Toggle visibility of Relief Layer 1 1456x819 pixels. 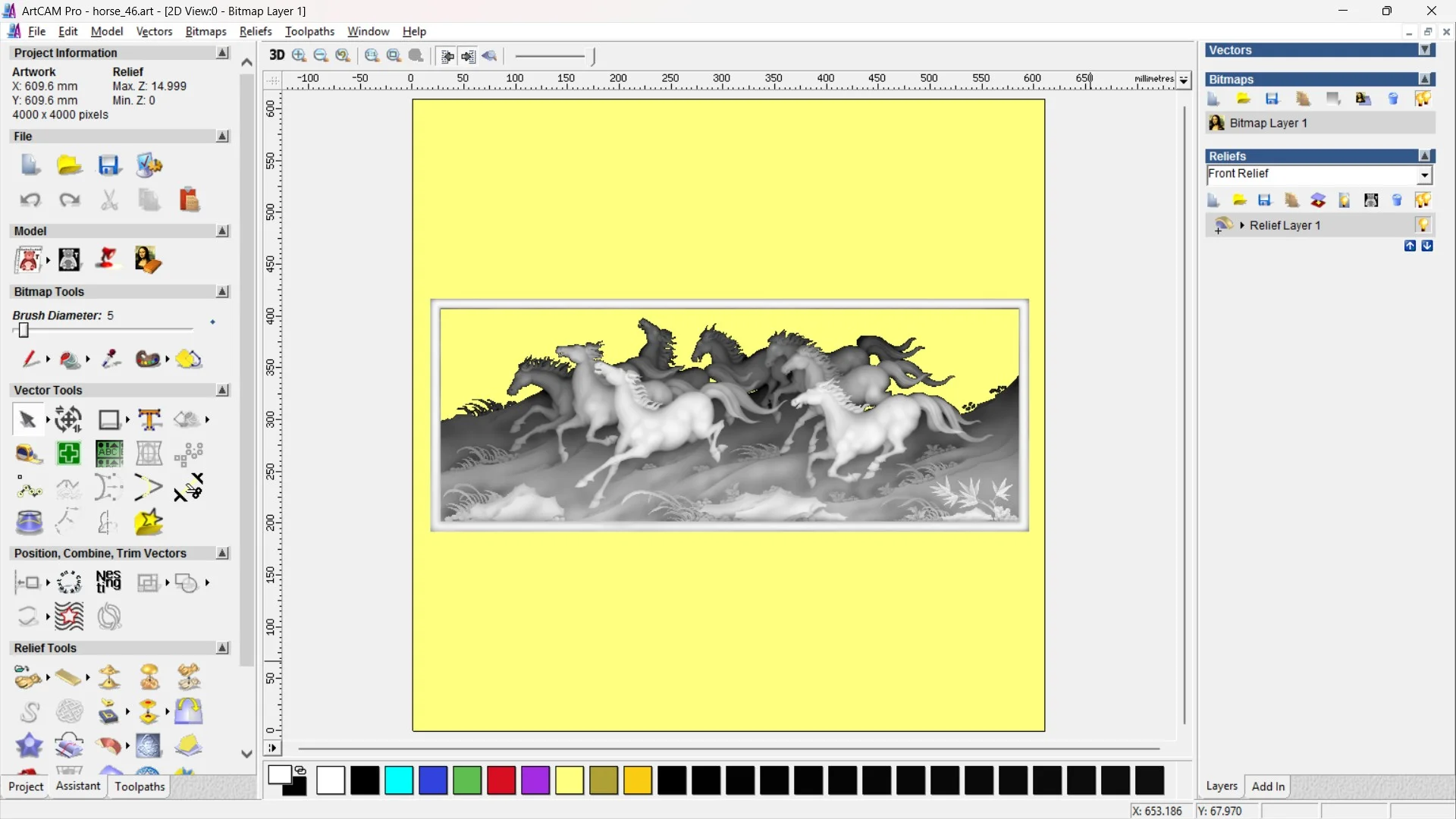pos(1423,225)
